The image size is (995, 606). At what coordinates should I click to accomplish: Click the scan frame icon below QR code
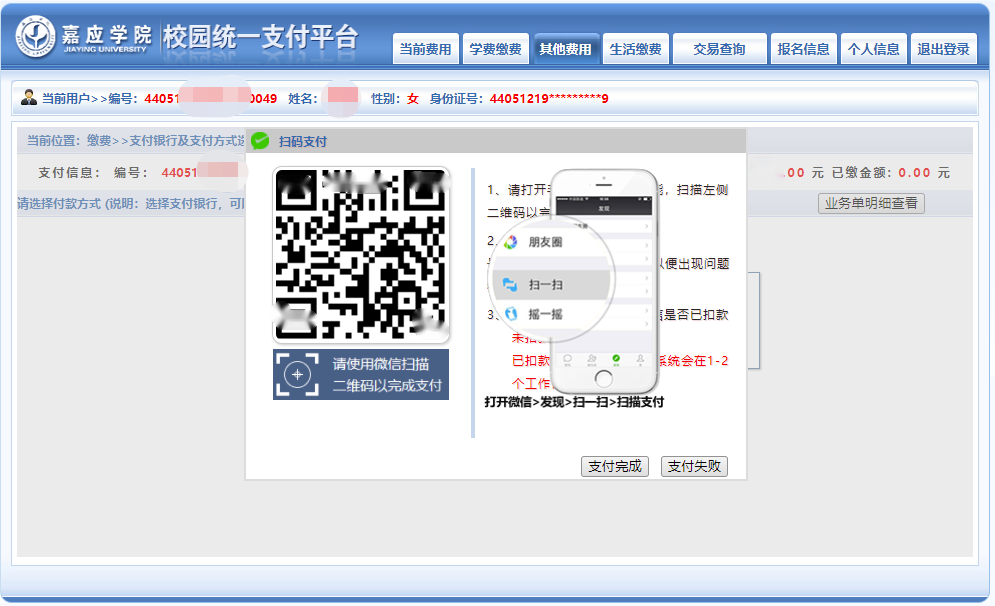(297, 375)
